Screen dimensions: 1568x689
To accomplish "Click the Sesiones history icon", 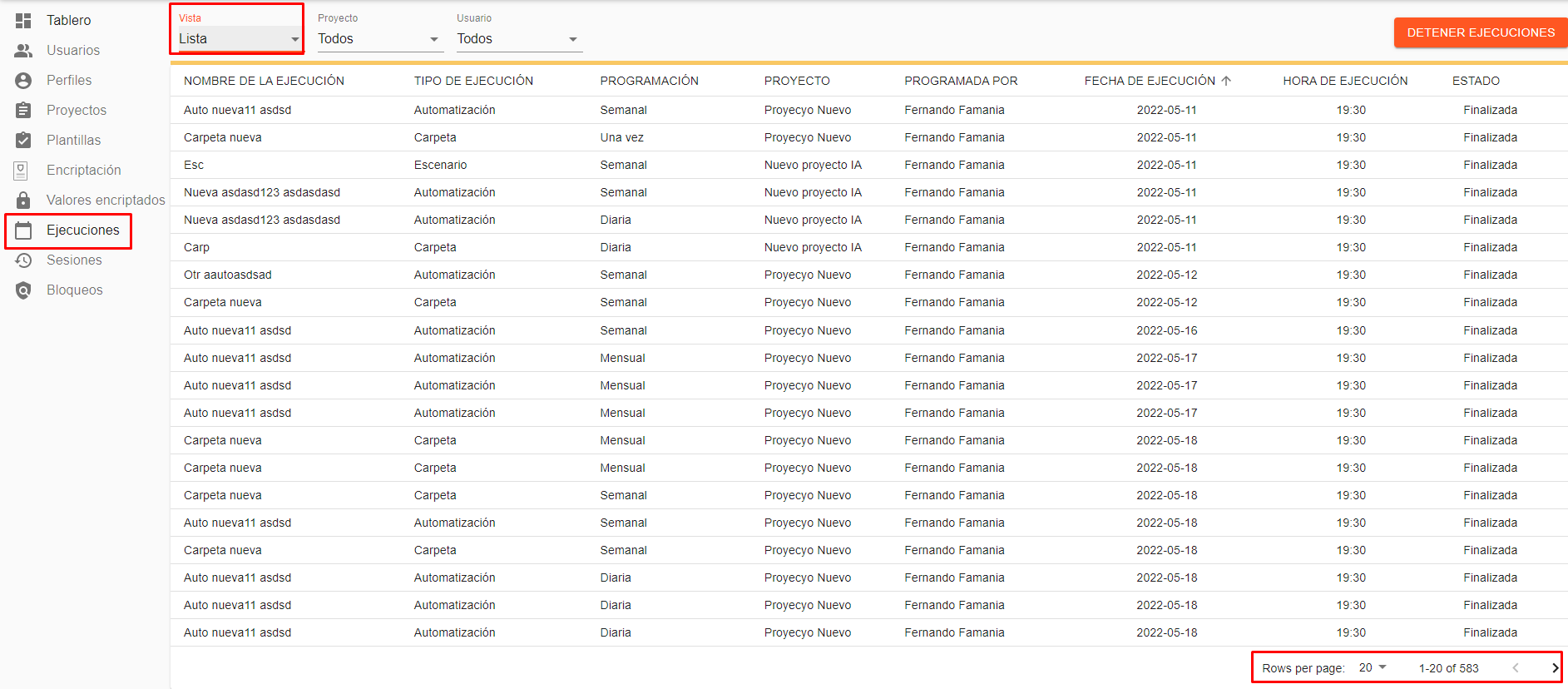I will [x=23, y=260].
